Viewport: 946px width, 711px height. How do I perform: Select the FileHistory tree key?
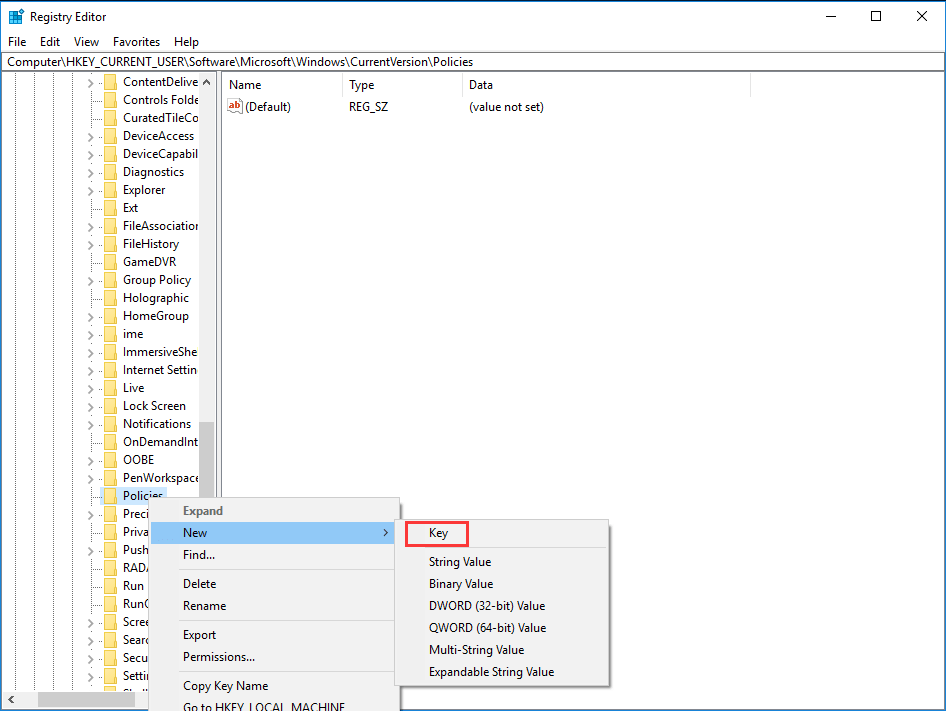coord(151,244)
